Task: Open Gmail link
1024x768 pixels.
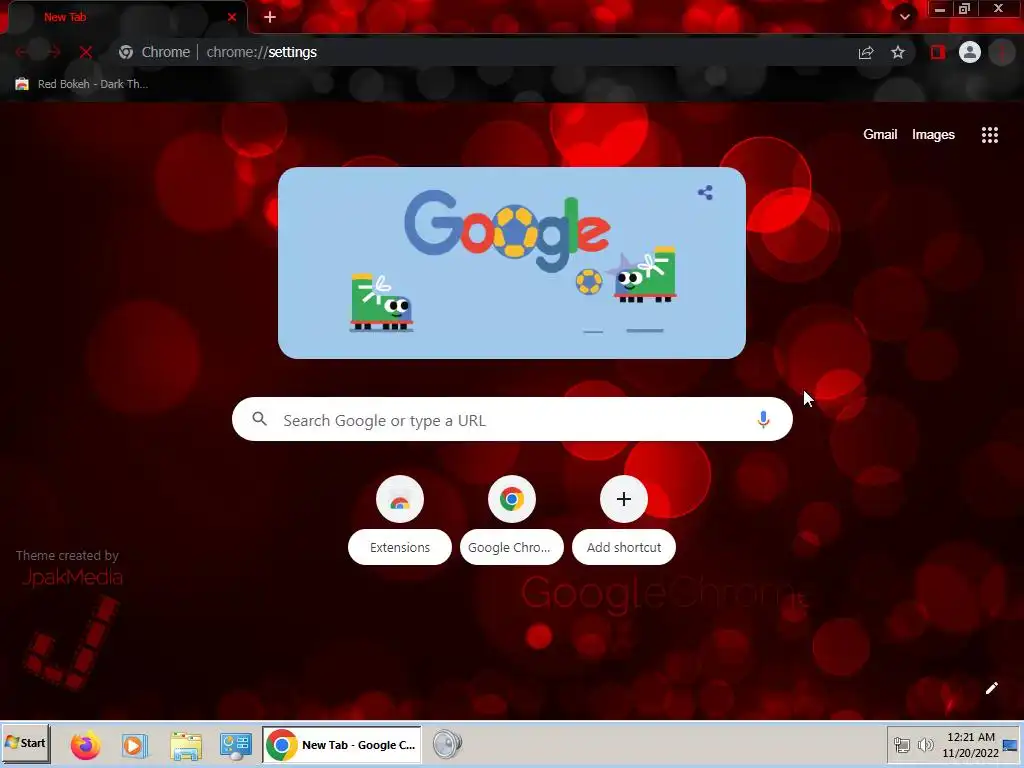Action: click(x=880, y=135)
